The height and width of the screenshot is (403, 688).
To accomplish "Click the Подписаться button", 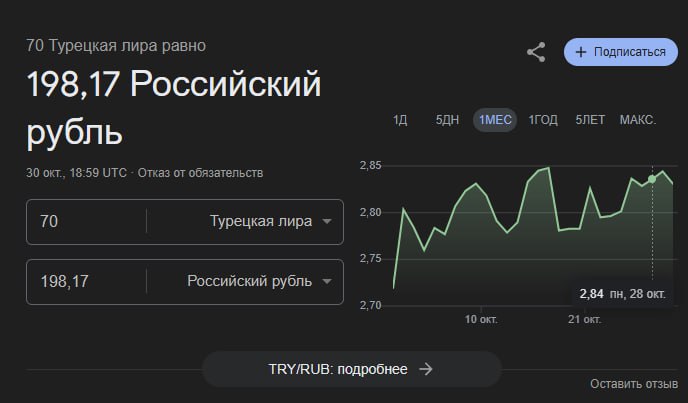I will [621, 52].
